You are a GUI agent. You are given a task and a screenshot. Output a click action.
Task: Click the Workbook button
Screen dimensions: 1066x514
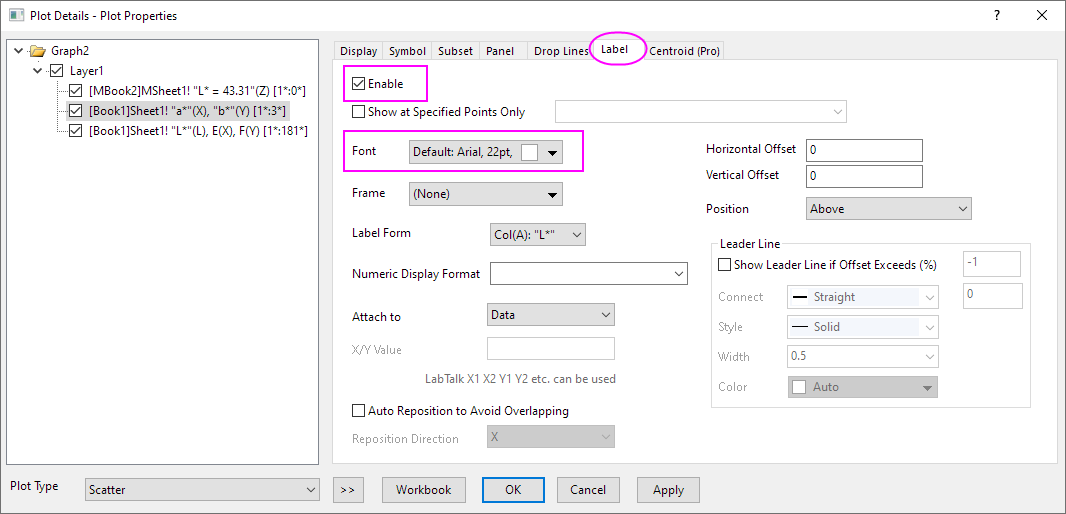click(x=423, y=490)
